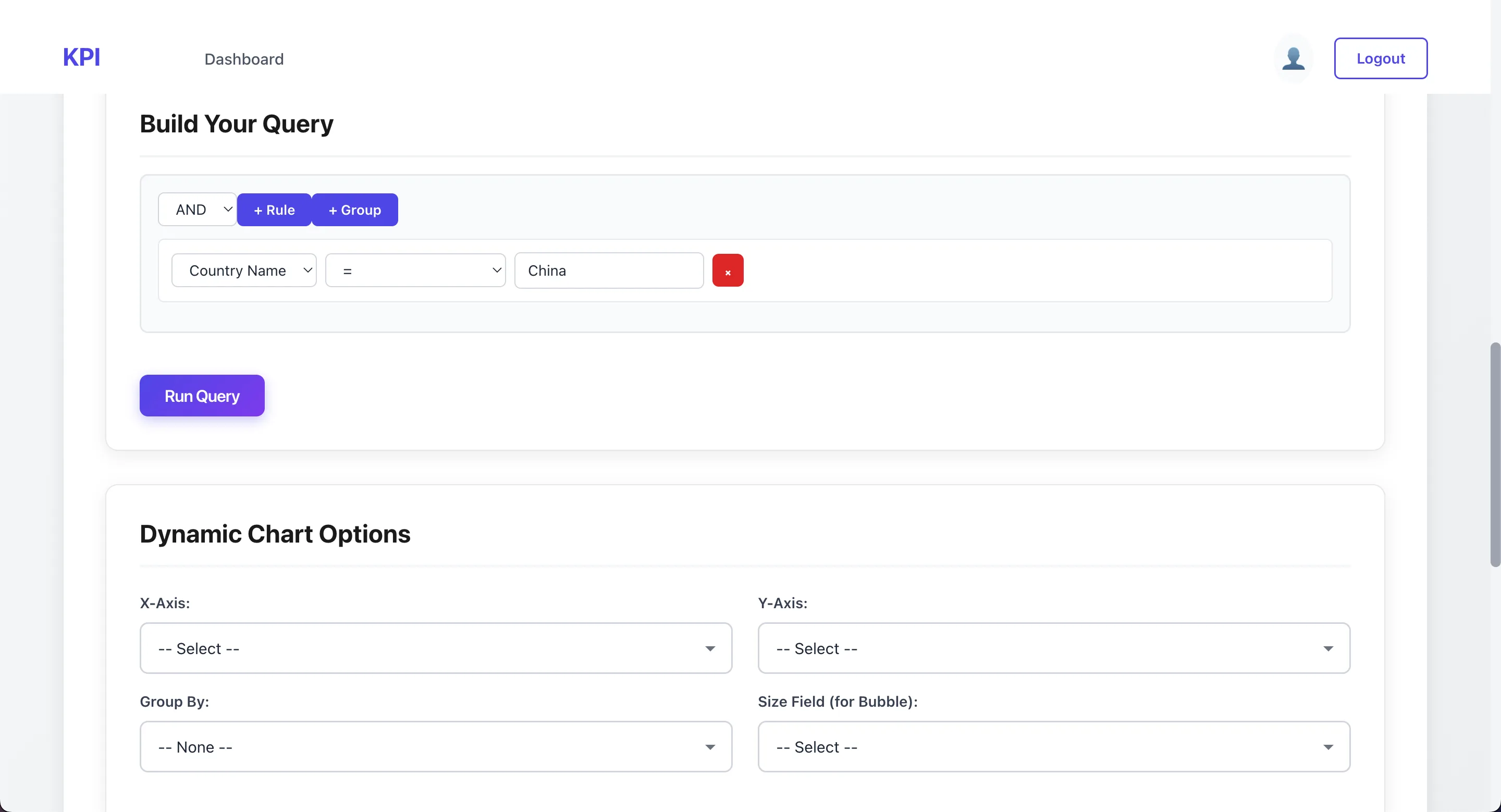Expand the X-Axis select dropdown
Image resolution: width=1501 pixels, height=812 pixels.
coord(435,648)
